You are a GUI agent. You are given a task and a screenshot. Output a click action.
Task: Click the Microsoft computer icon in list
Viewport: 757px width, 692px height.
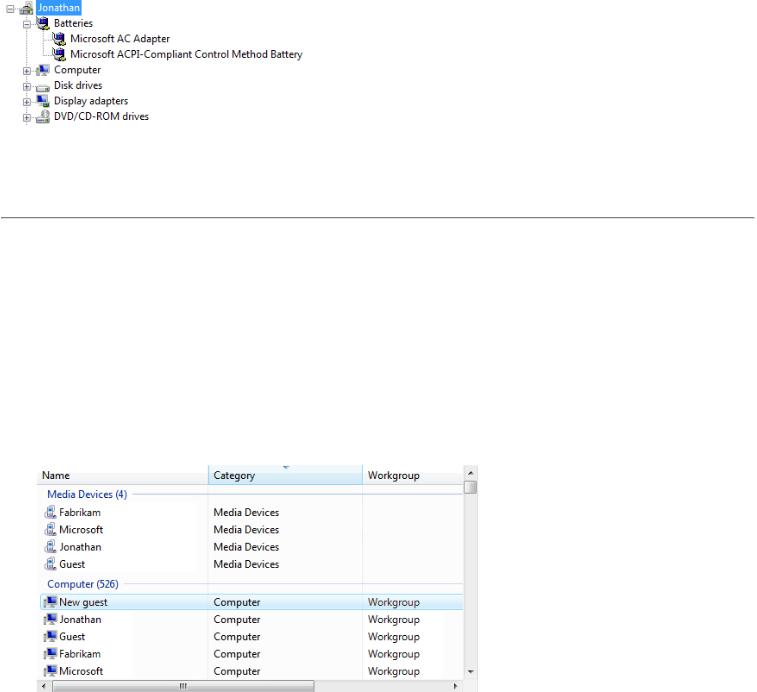click(x=50, y=671)
